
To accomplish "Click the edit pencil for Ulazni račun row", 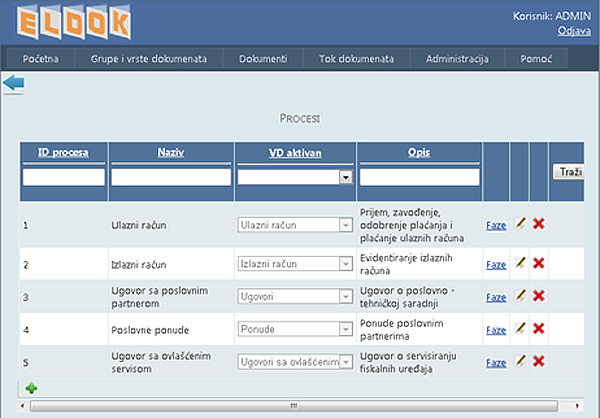I will (x=520, y=223).
